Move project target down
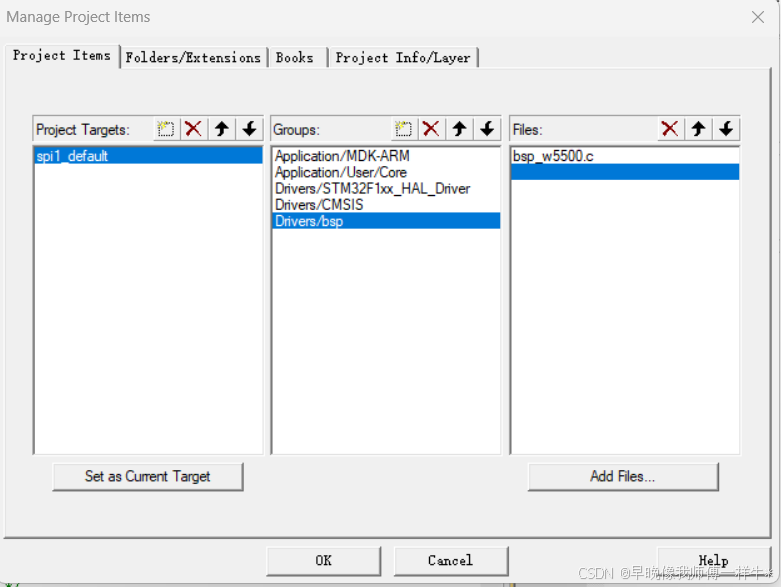Viewport: 781px width, 587px height. (x=249, y=129)
